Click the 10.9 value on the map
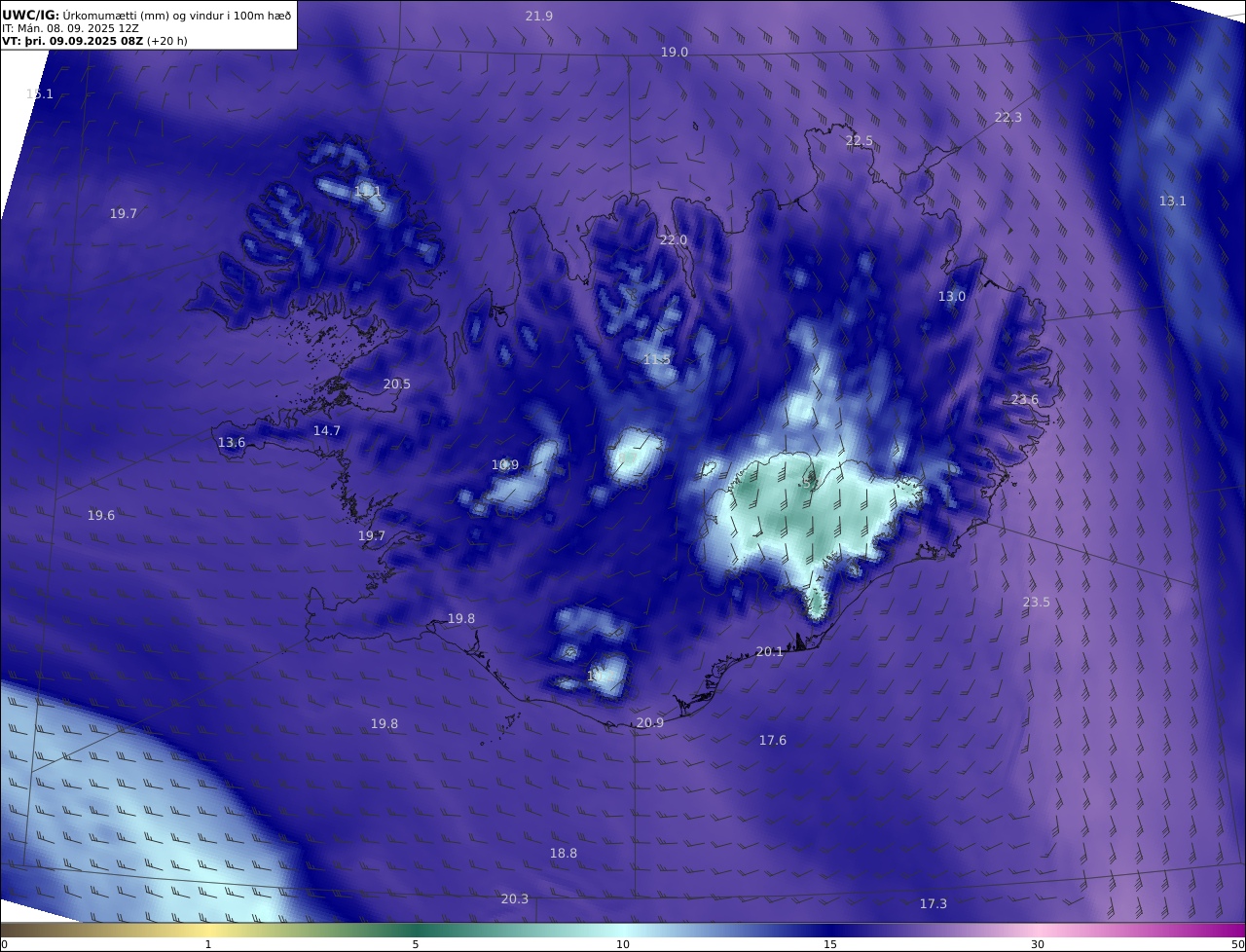This screenshot has width=1246, height=952. click(x=505, y=465)
